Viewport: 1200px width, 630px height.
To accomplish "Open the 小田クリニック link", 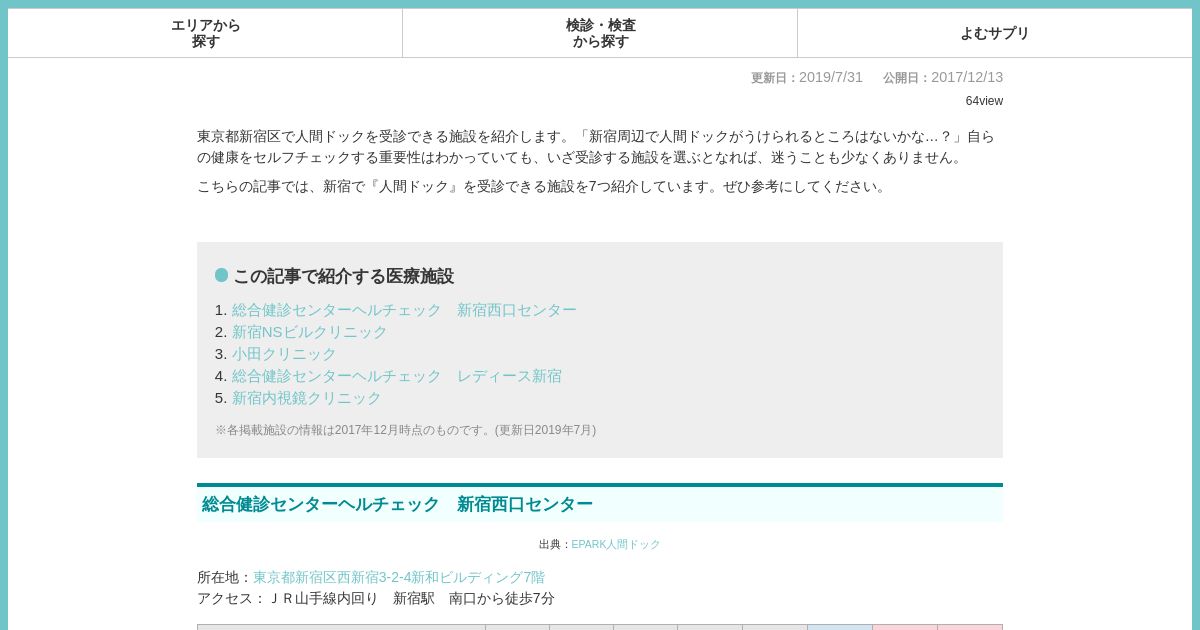I will click(284, 354).
